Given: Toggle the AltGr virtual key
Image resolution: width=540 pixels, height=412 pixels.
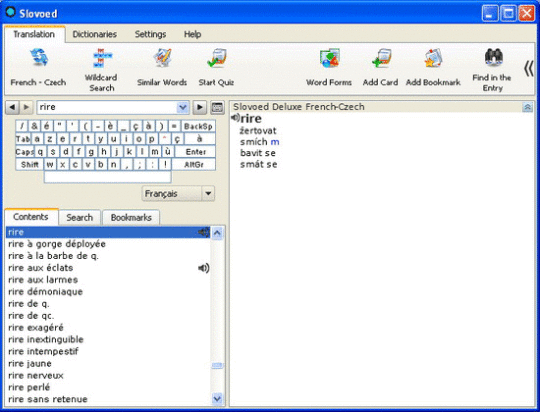Looking at the screenshot, I should click(194, 164).
